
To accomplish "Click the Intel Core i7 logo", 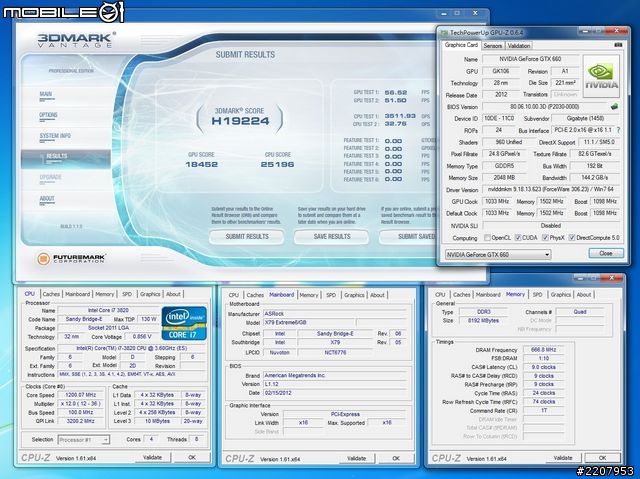I will (x=184, y=323).
